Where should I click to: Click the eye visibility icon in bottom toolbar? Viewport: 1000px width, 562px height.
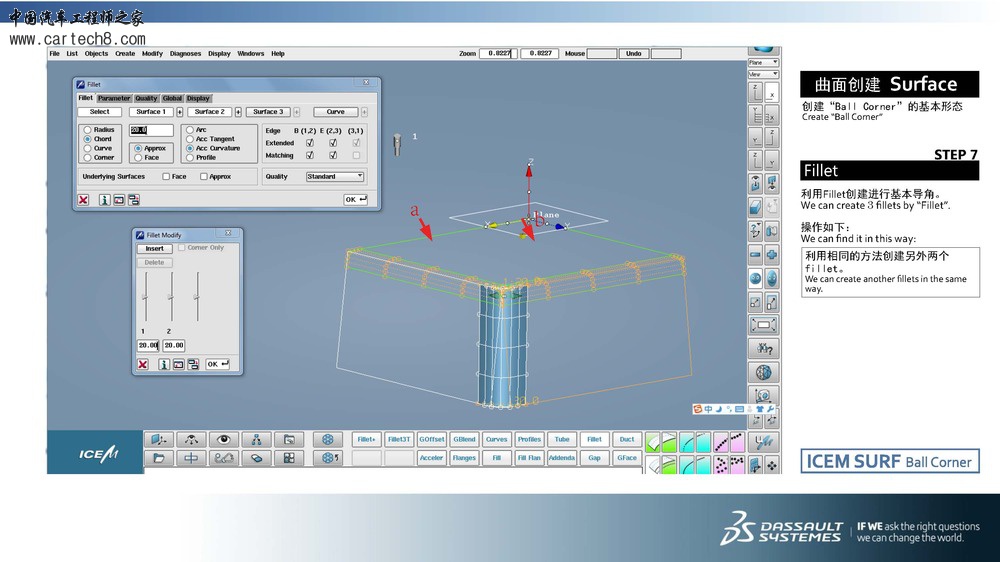pos(223,439)
